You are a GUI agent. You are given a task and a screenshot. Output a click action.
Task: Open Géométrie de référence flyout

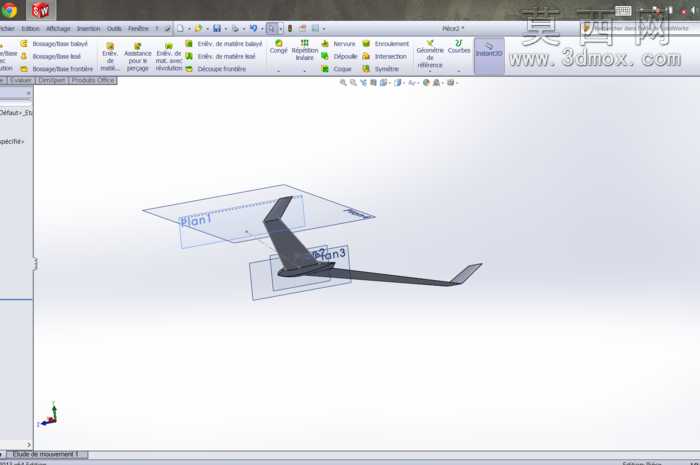430,54
